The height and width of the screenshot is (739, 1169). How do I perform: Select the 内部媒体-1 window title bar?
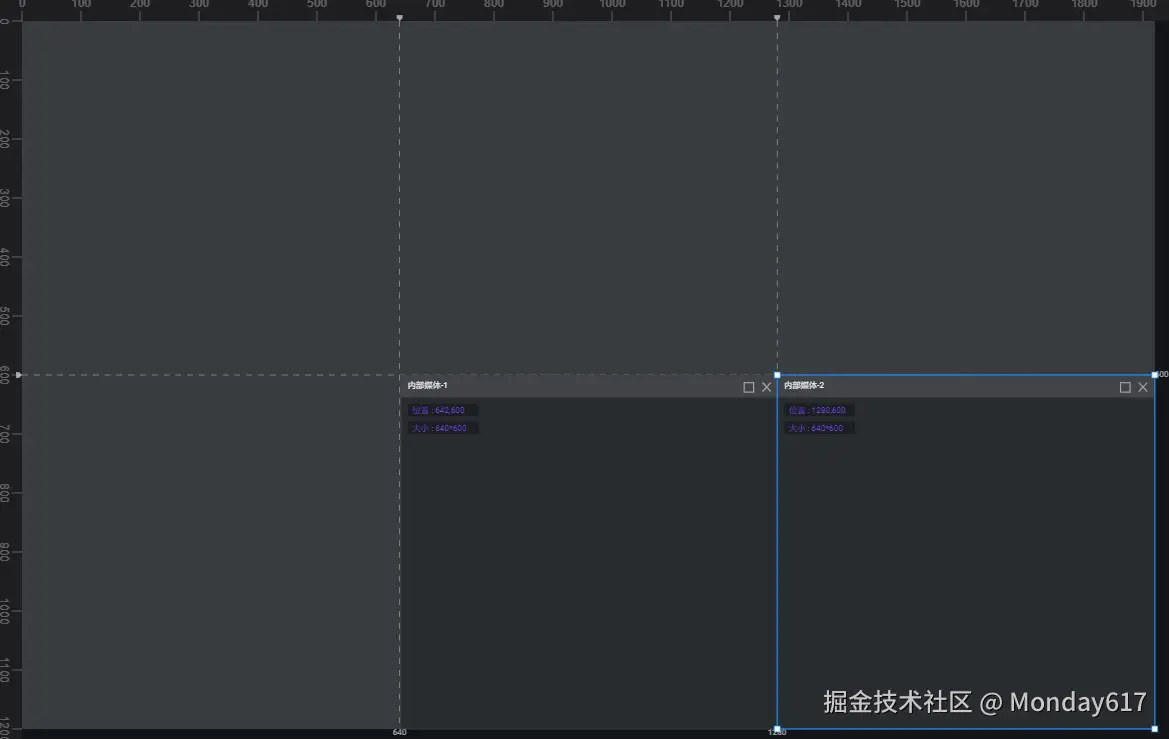click(x=560, y=386)
